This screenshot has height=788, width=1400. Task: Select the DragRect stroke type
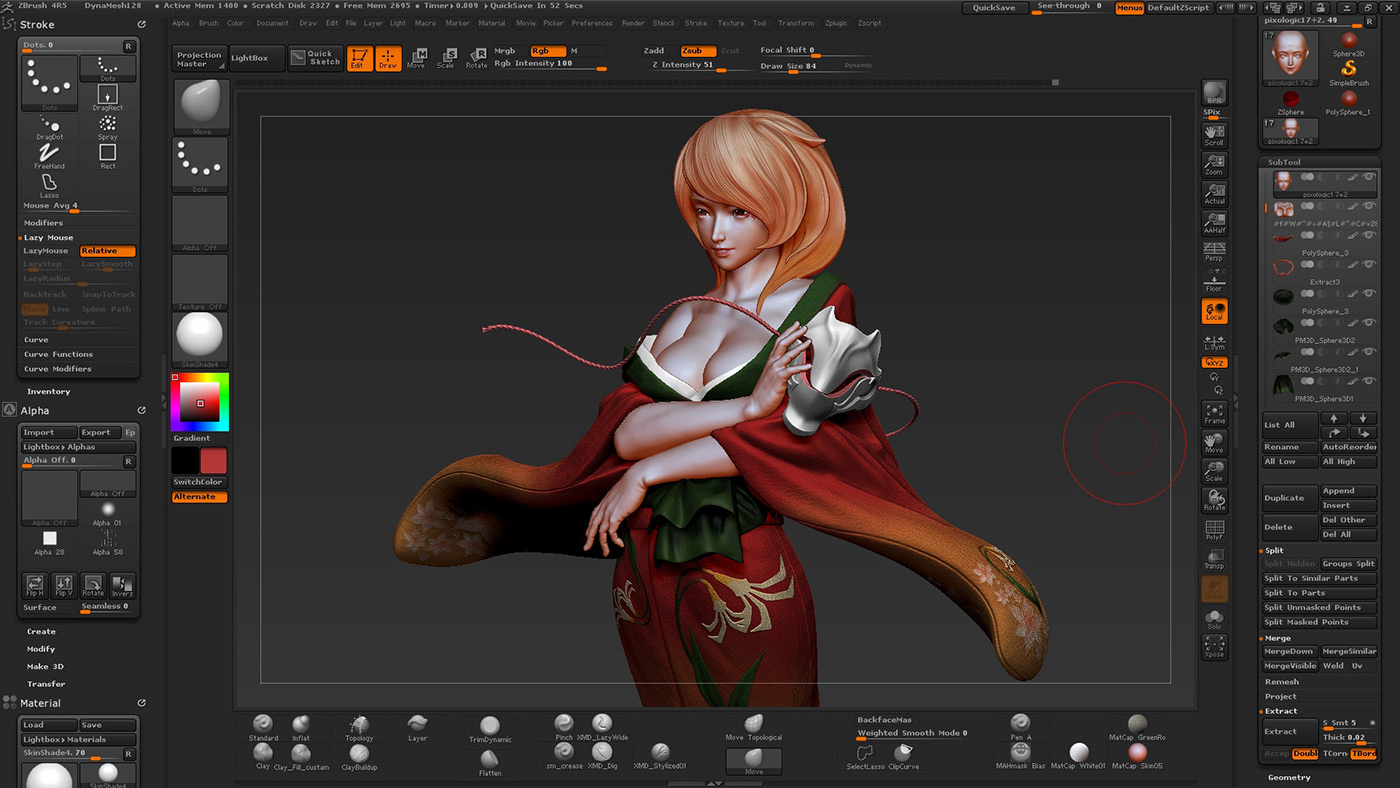pyautogui.click(x=107, y=98)
